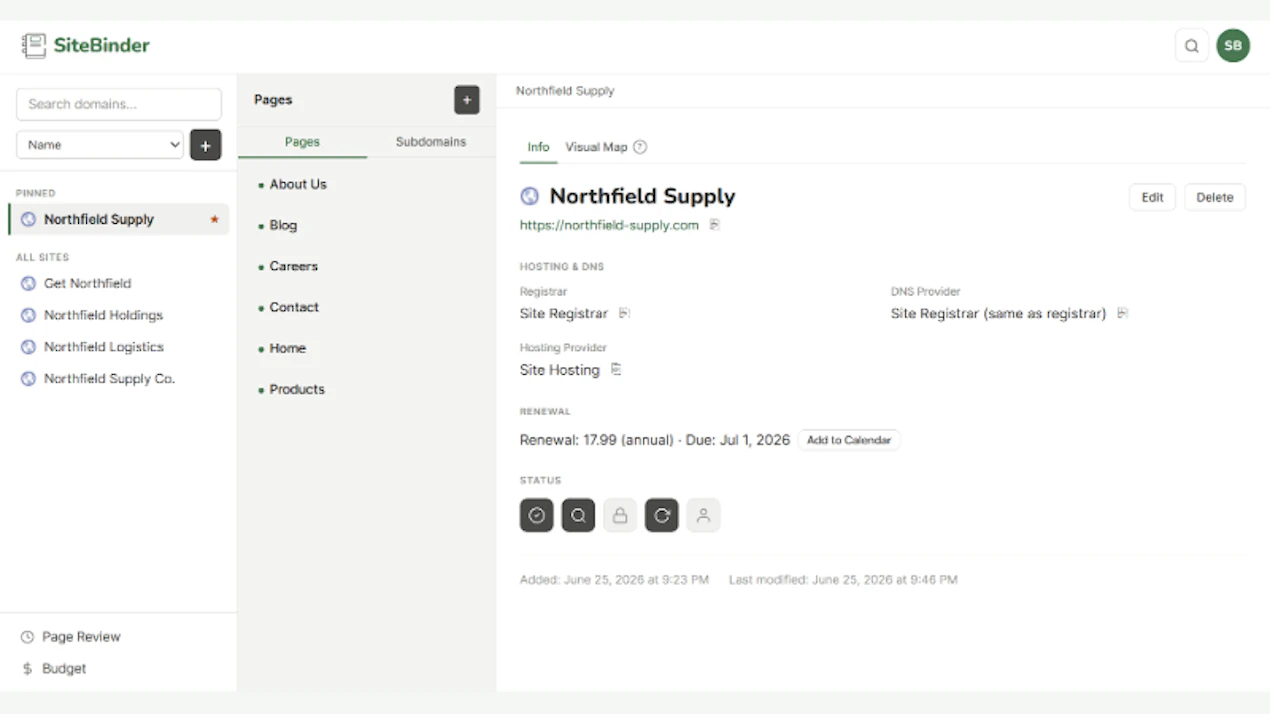This screenshot has height=714, width=1270.
Task: Toggle the search/SEO status badge
Action: [x=578, y=515]
